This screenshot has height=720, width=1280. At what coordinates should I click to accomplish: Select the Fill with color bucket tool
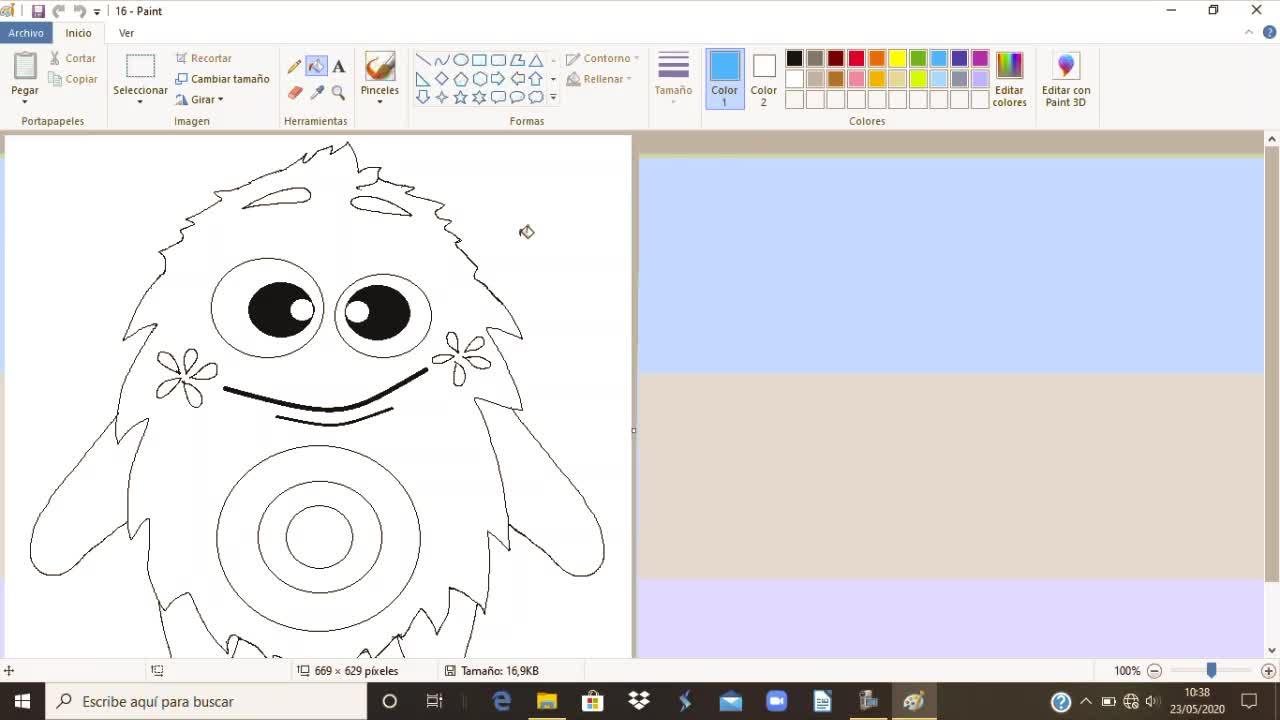coord(316,67)
